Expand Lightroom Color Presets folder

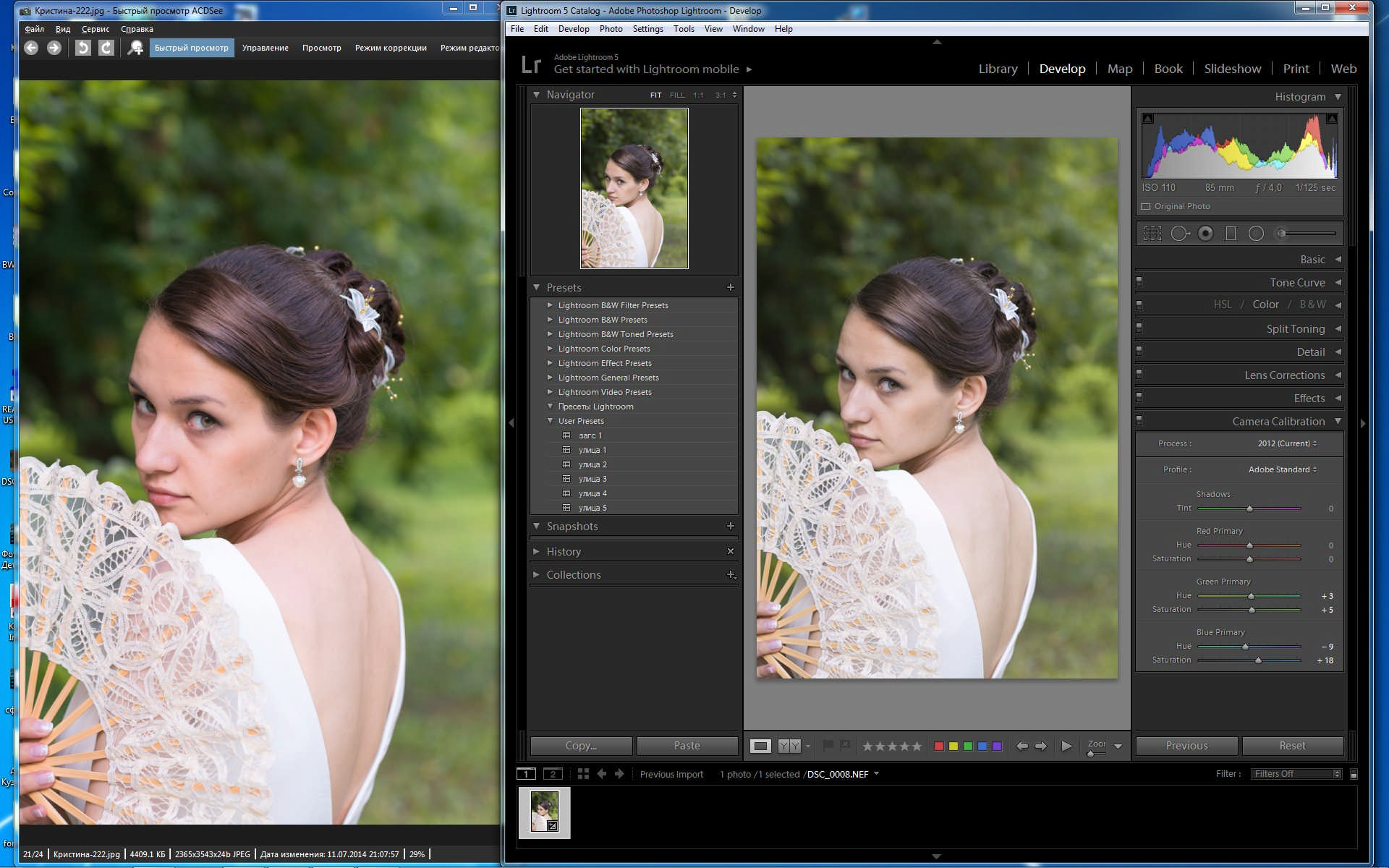click(550, 349)
